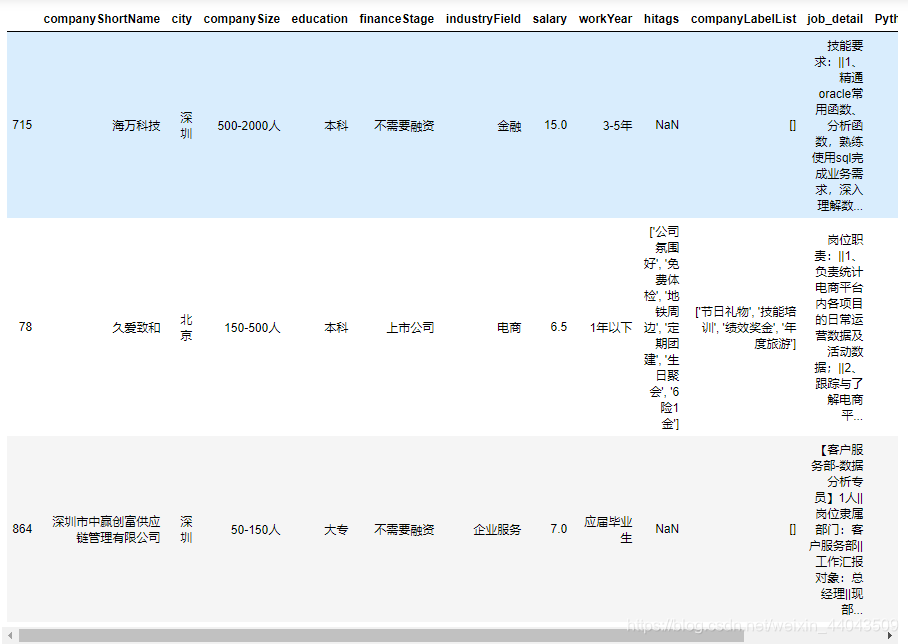Click the education column header
The height and width of the screenshot is (644, 908).
coord(320,19)
